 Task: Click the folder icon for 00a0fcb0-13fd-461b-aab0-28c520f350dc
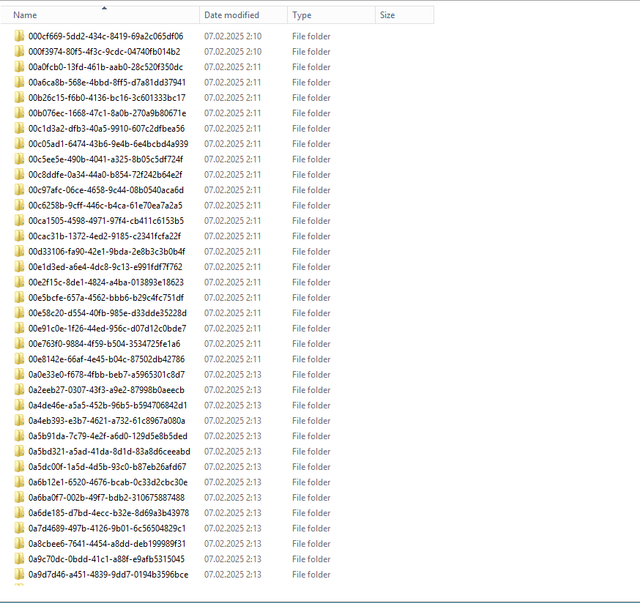click(x=19, y=67)
